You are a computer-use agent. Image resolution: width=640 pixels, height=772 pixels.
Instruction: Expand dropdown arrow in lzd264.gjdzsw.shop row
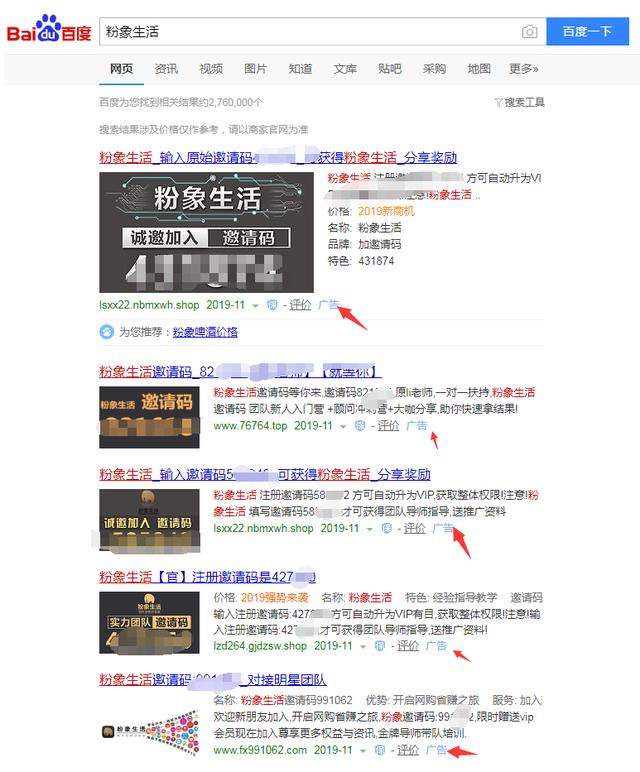click(x=363, y=647)
